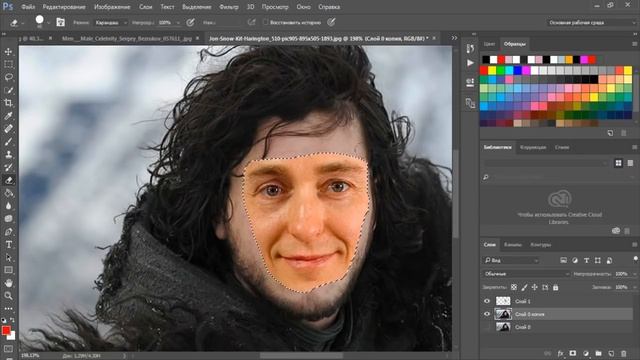Select the Clone Stamp tool
This screenshot has width=640, height=360.
[9, 154]
